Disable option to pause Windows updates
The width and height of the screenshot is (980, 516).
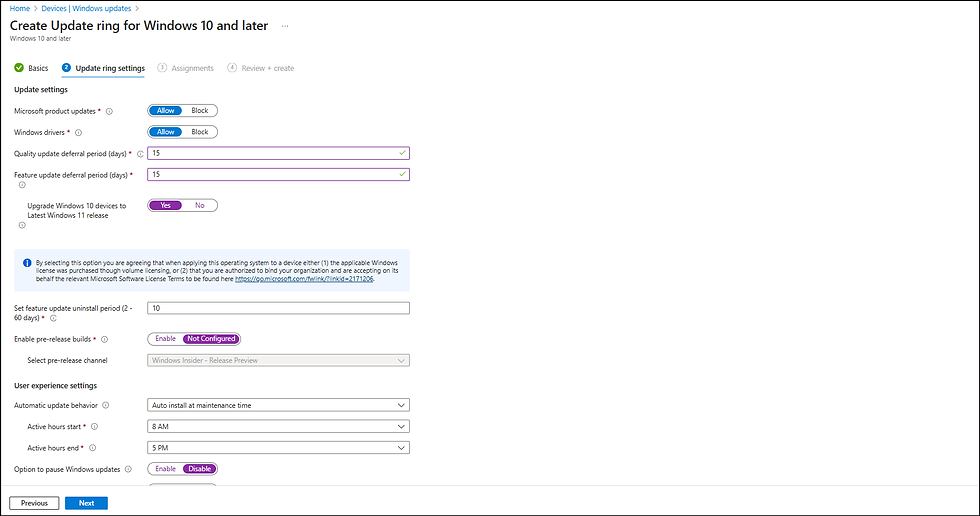(200, 469)
